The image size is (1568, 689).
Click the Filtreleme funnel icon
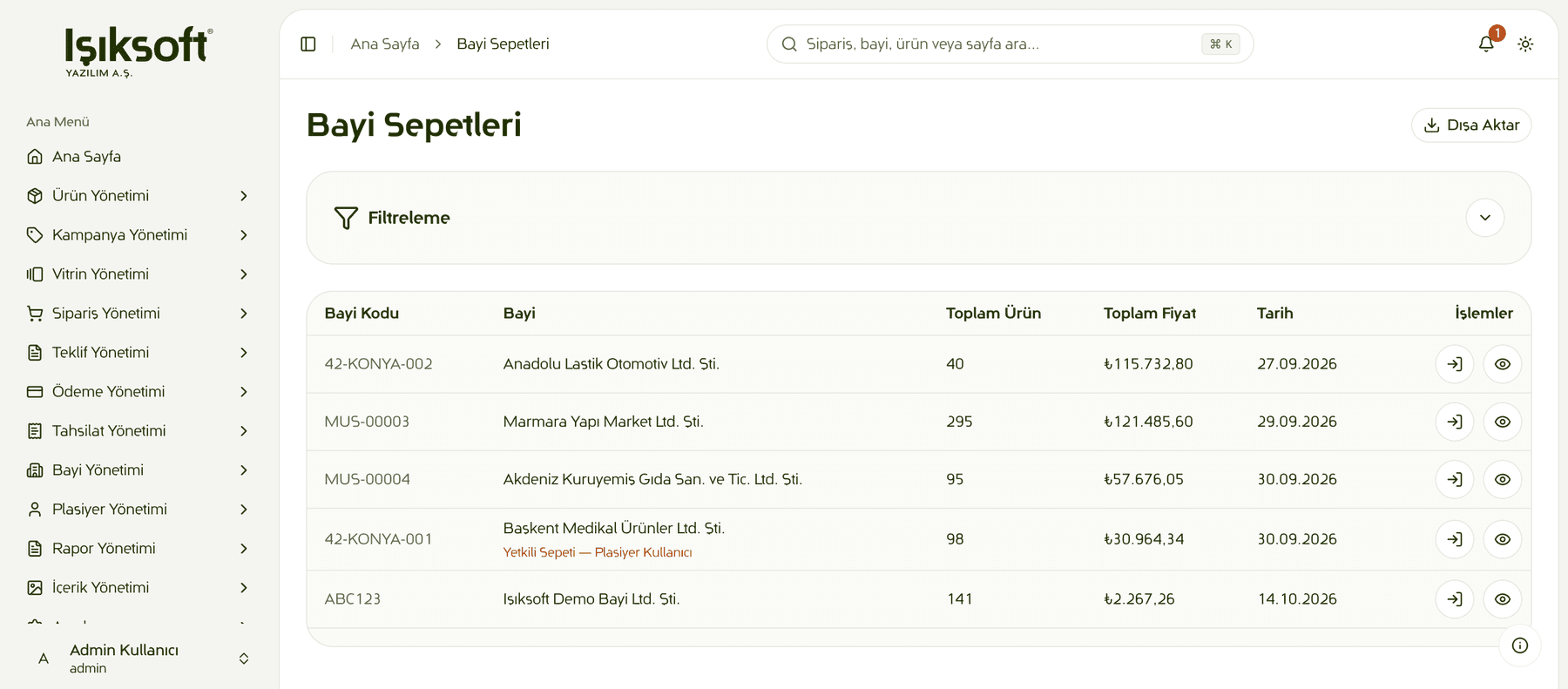[x=346, y=218]
